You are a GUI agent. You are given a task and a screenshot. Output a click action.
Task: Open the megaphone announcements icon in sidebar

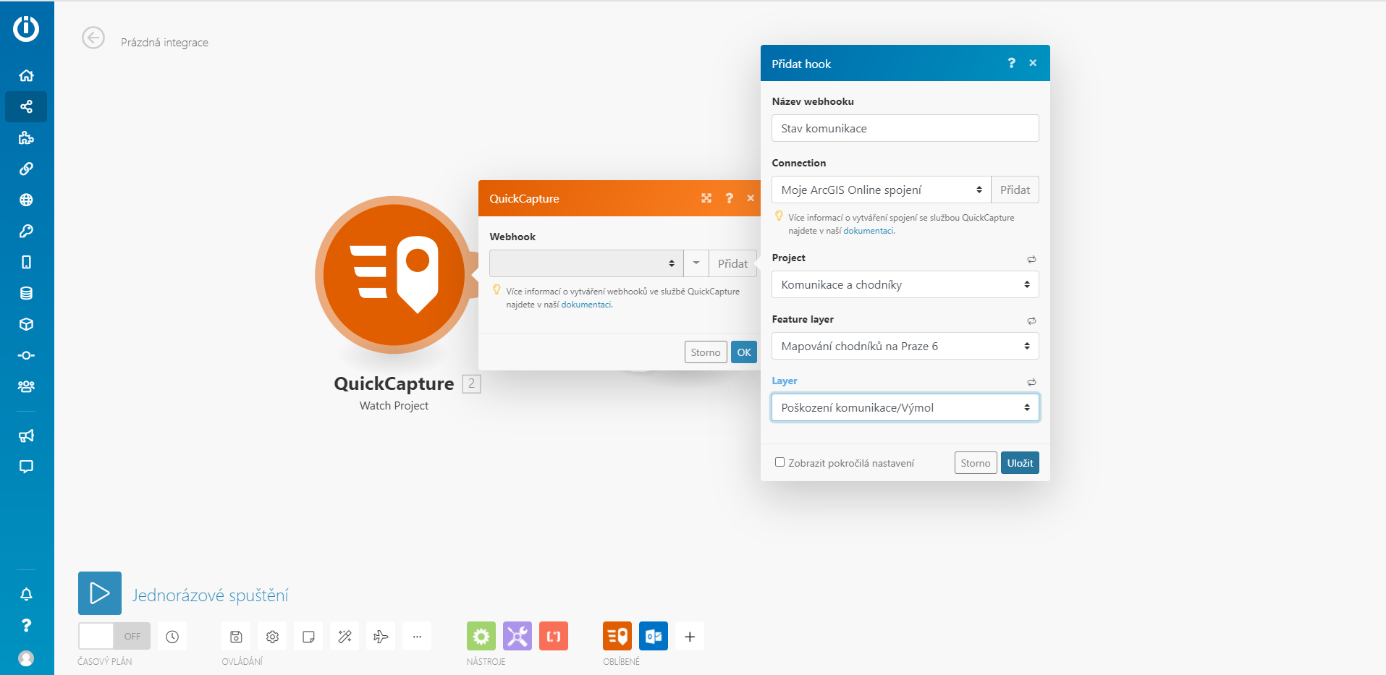point(27,435)
